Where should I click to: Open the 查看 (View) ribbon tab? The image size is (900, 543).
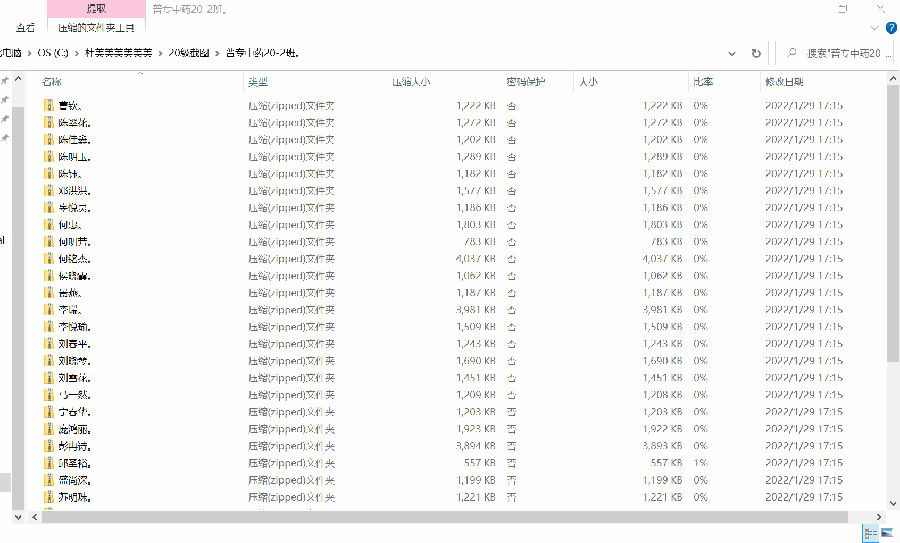point(25,28)
